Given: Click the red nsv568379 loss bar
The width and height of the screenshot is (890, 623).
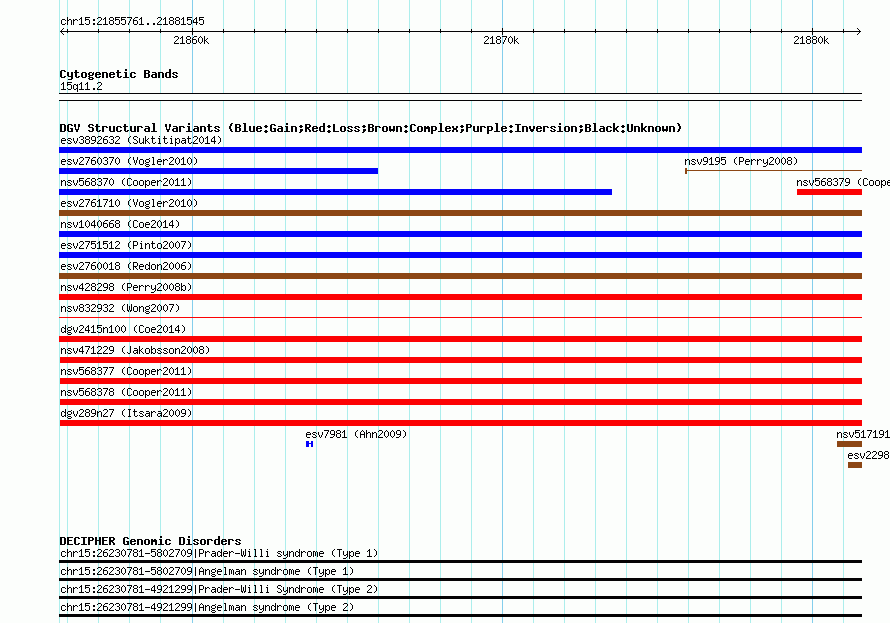Looking at the screenshot, I should [829, 192].
